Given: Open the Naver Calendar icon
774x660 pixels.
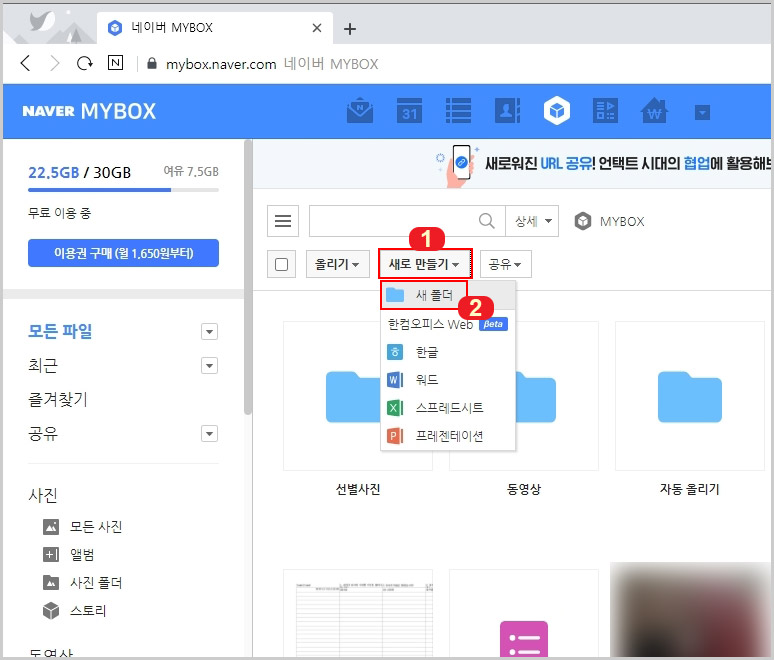Looking at the screenshot, I should (x=409, y=111).
